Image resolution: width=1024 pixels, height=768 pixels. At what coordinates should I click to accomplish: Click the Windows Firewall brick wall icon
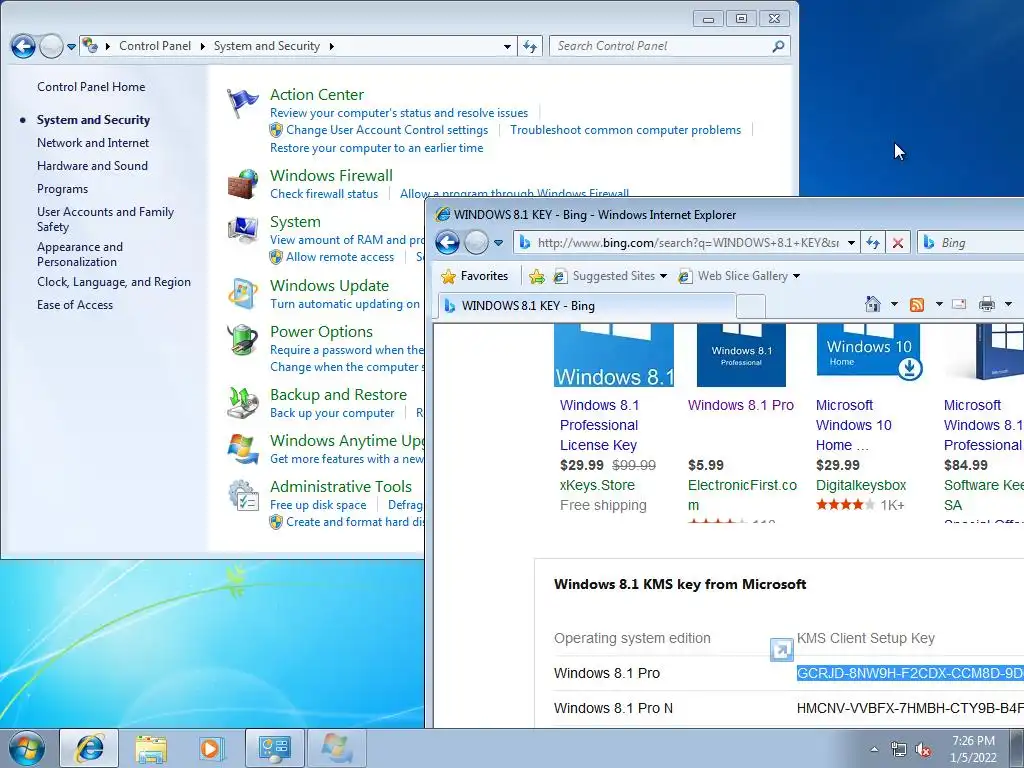coord(243,184)
